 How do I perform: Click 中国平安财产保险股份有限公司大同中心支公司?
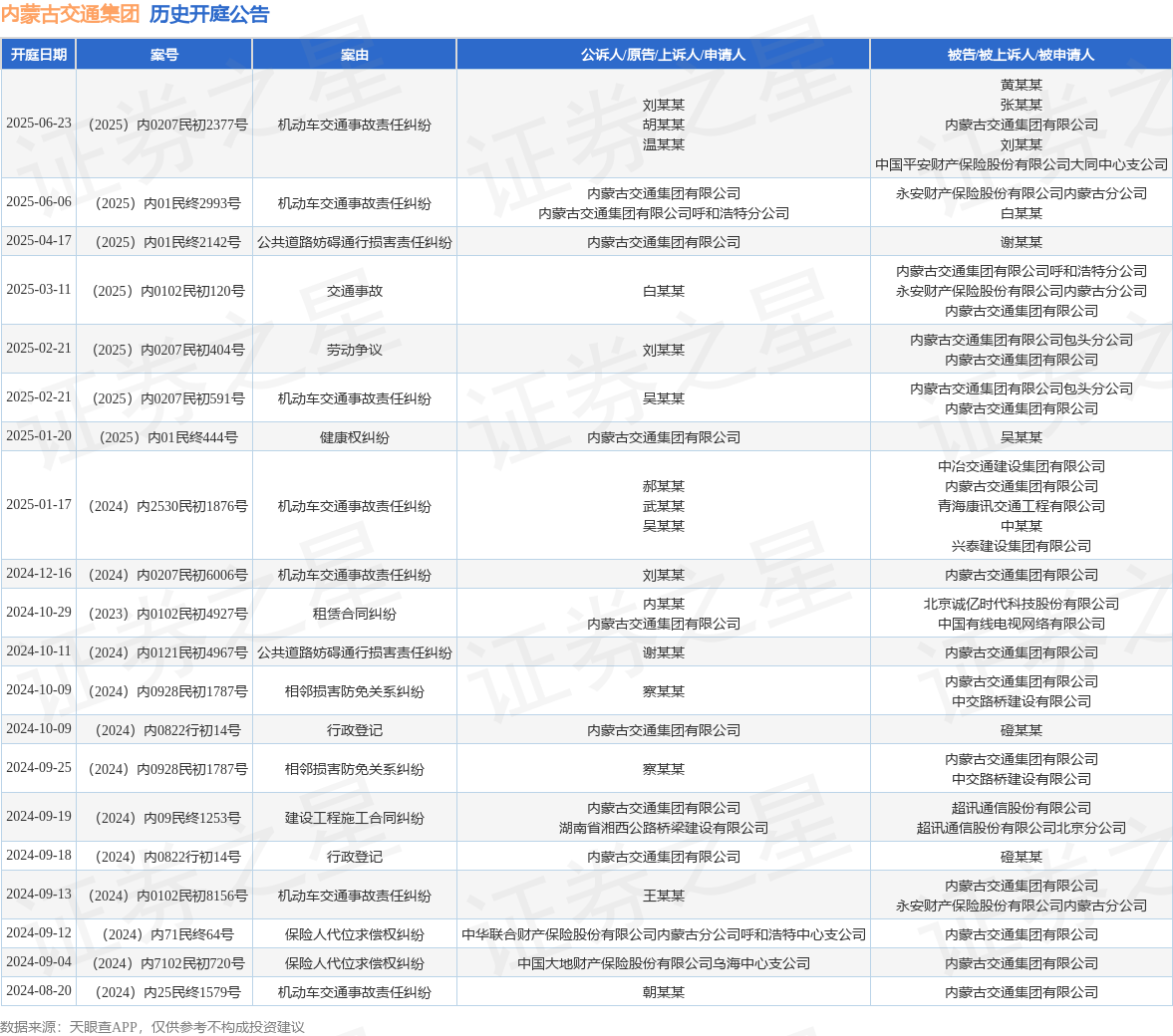pyautogui.click(x=1022, y=164)
